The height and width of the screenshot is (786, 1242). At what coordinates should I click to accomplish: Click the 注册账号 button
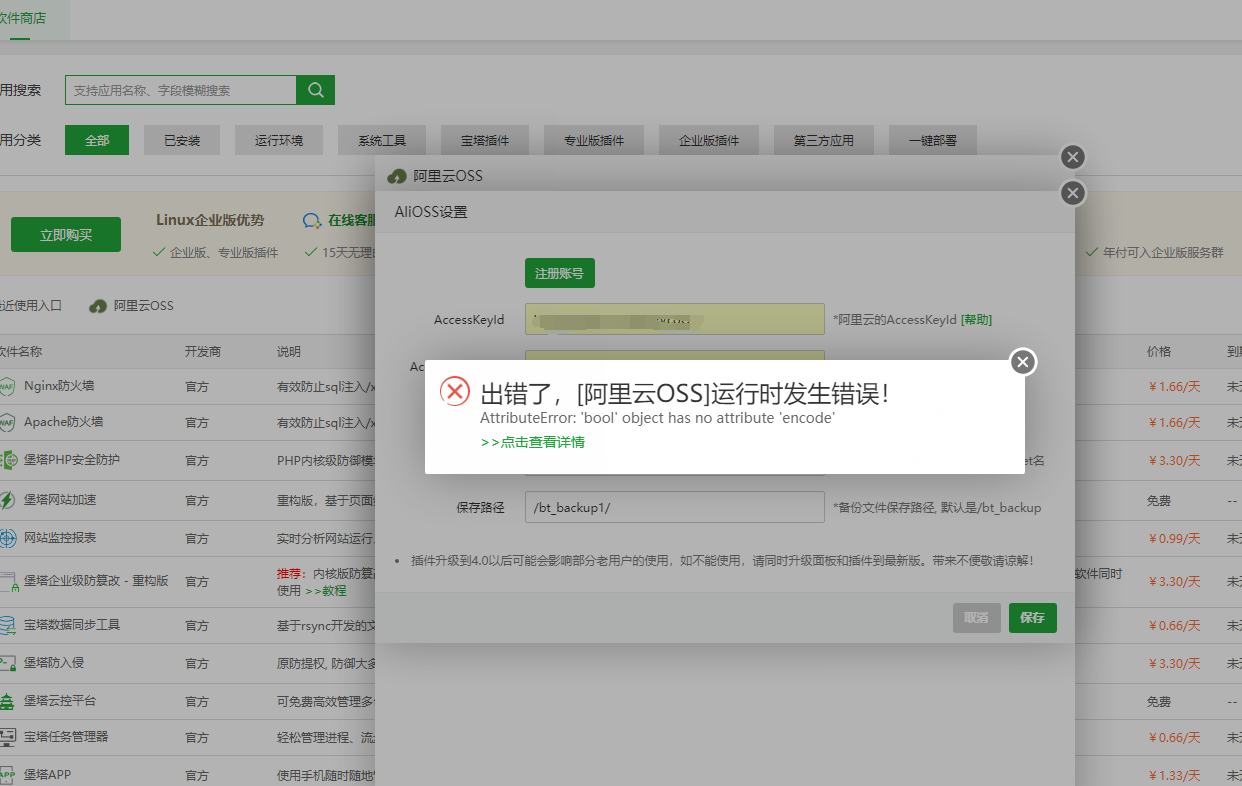(x=560, y=273)
